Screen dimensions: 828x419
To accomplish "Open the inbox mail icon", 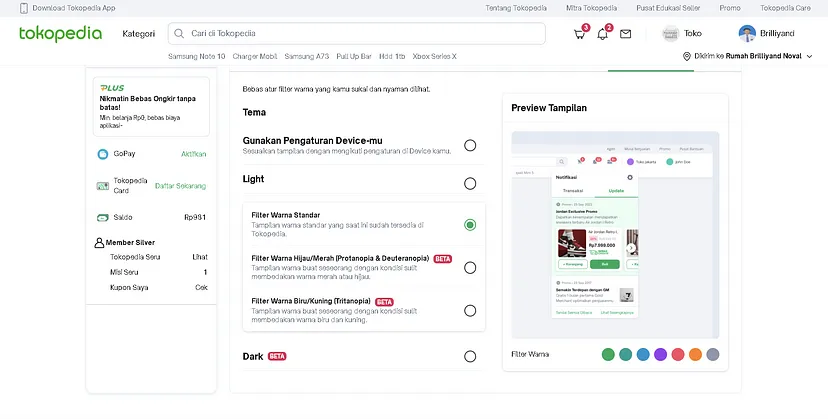I will (625, 34).
